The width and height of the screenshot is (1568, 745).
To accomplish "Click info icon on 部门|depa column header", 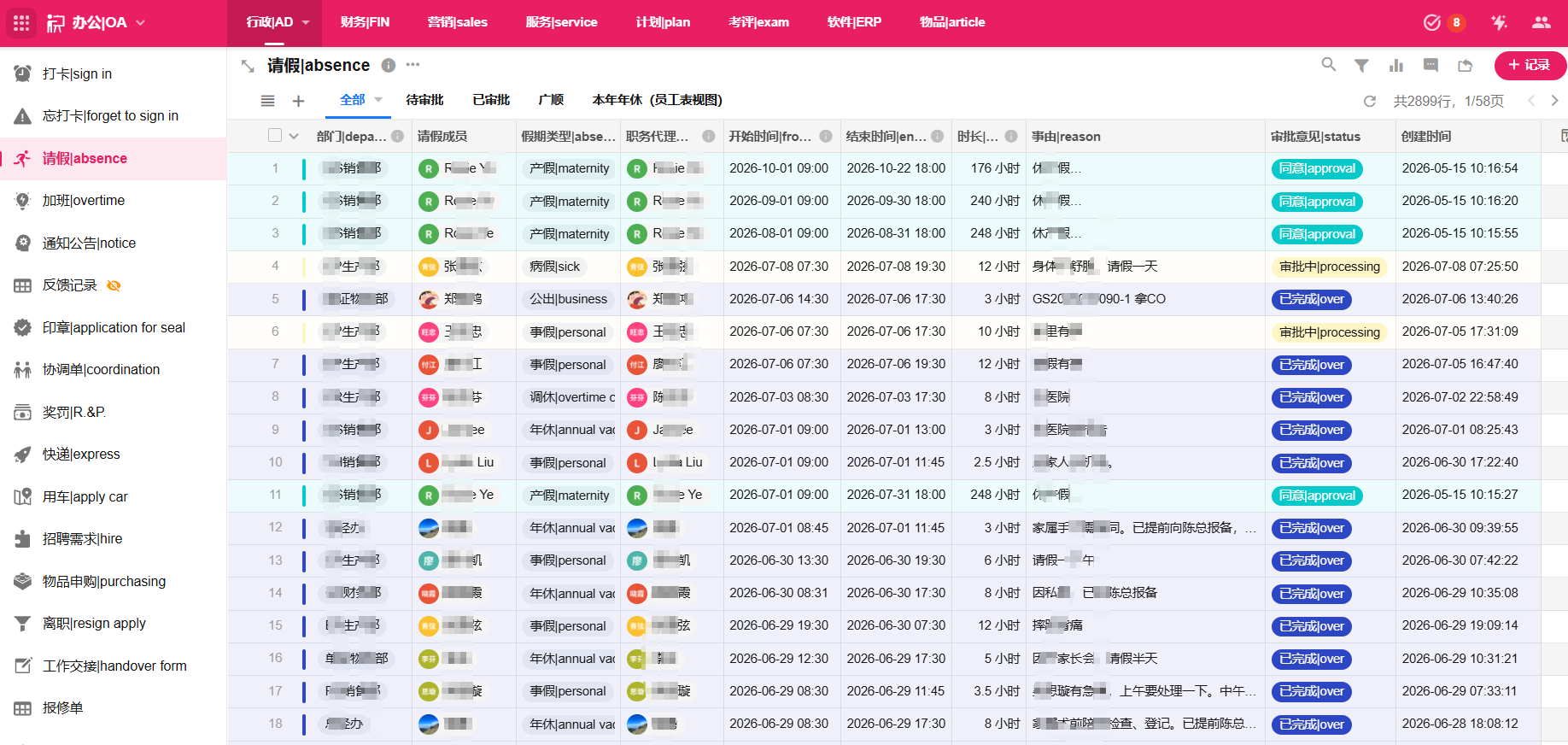I will coord(397,136).
